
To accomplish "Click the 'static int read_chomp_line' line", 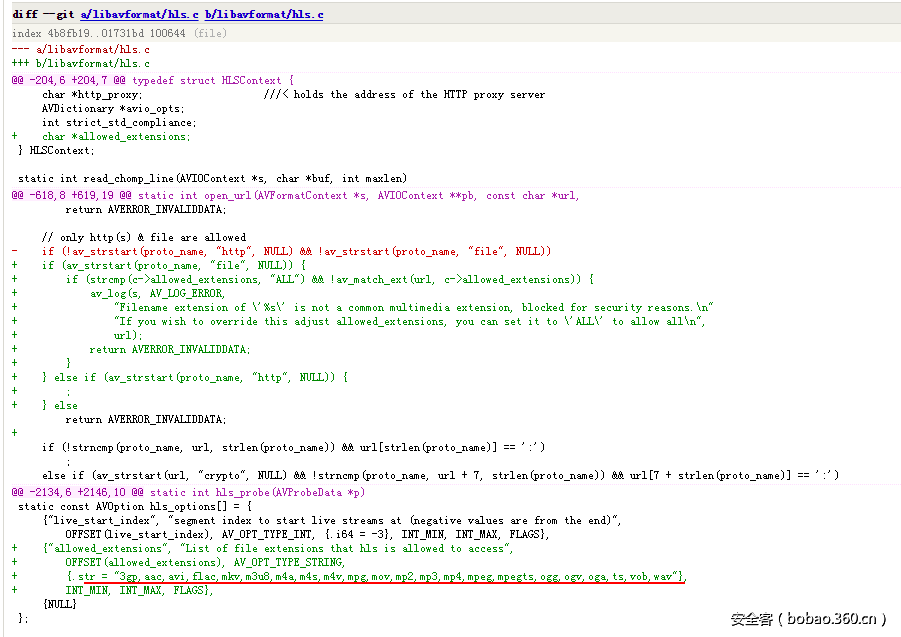I will [212, 178].
